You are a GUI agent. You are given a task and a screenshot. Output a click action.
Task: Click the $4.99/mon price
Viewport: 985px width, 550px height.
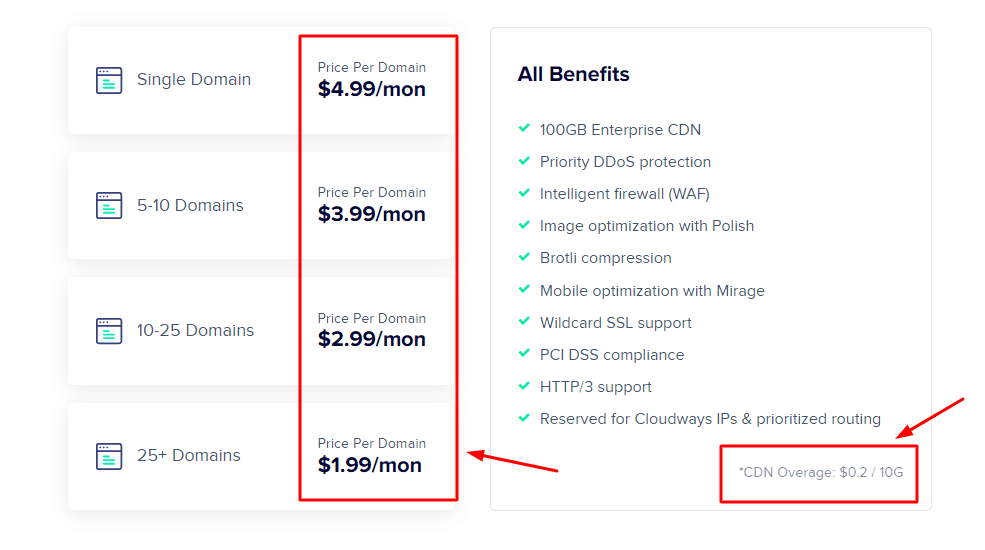(x=372, y=89)
